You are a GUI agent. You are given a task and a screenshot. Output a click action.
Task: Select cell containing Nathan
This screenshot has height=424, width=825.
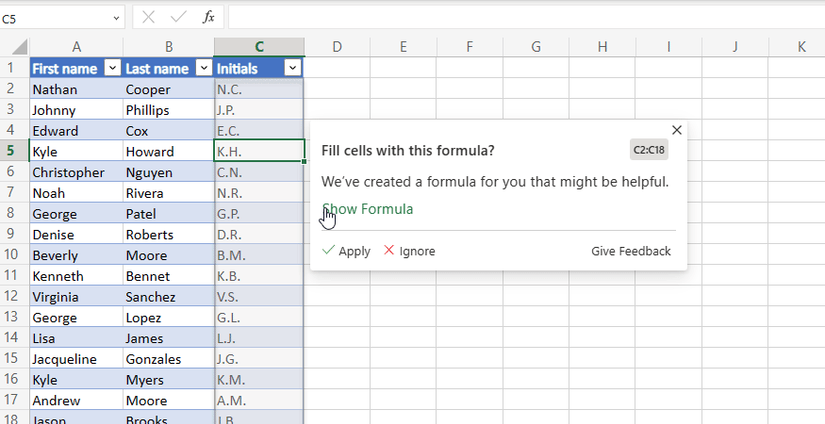pos(76,89)
